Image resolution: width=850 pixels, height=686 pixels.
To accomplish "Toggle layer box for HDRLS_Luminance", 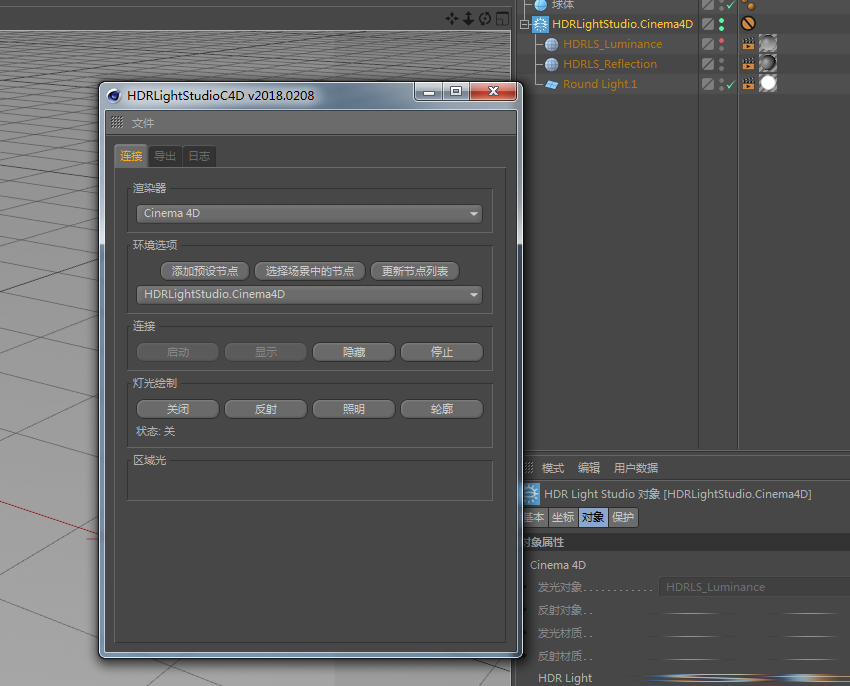I will pos(707,44).
